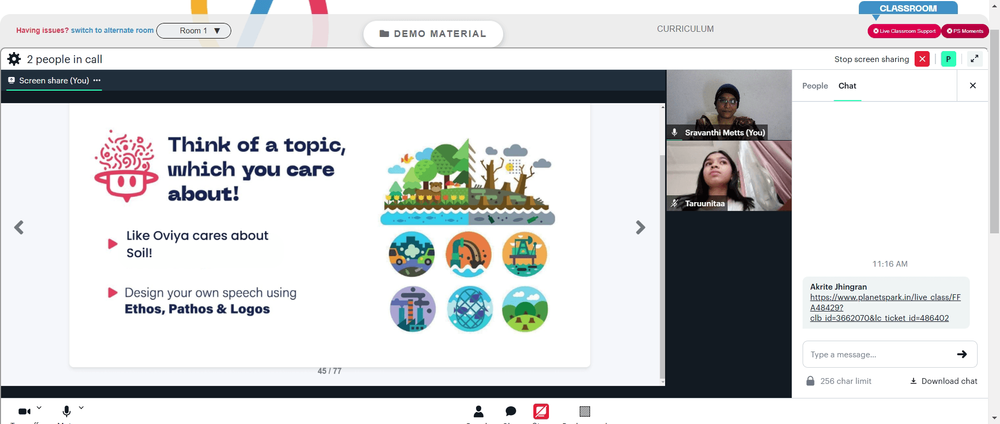Click the factory smokestack circle icon on slide
Screen dimensions: 1000x424
click(413, 309)
